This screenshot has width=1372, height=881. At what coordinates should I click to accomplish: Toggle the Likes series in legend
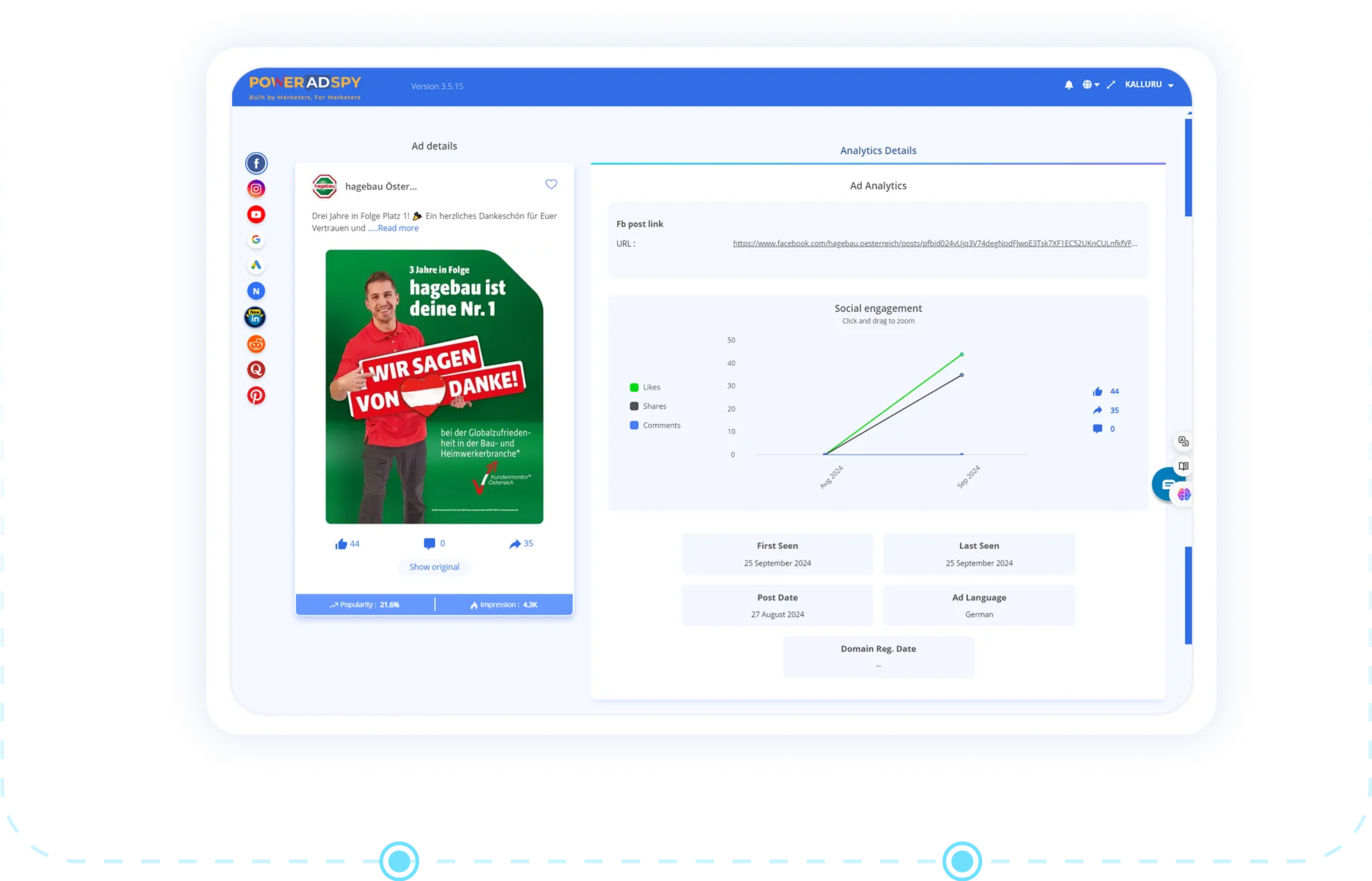646,387
